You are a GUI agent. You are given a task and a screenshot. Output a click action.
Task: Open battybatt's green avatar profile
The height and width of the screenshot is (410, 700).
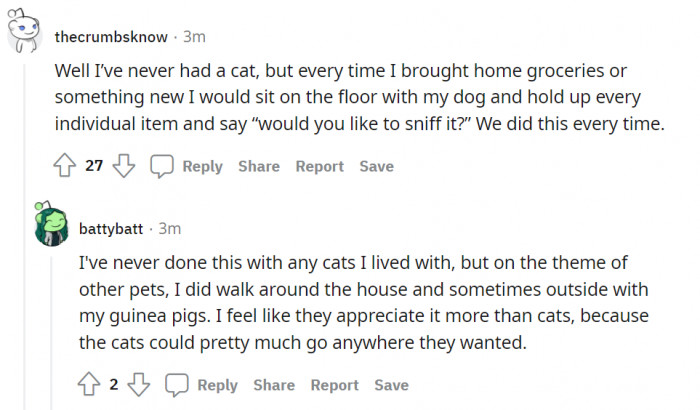(52, 229)
